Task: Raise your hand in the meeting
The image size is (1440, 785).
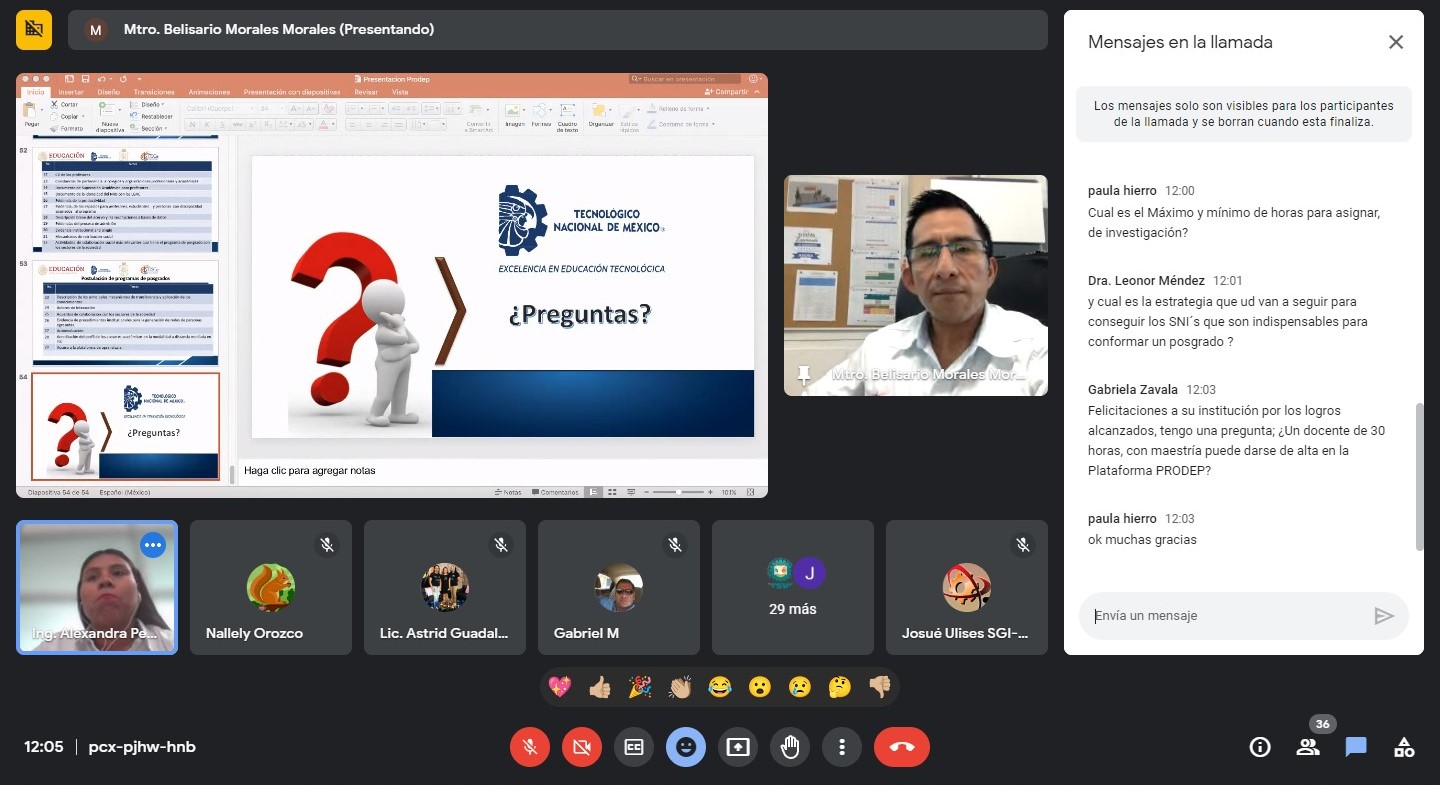Action: 790,747
